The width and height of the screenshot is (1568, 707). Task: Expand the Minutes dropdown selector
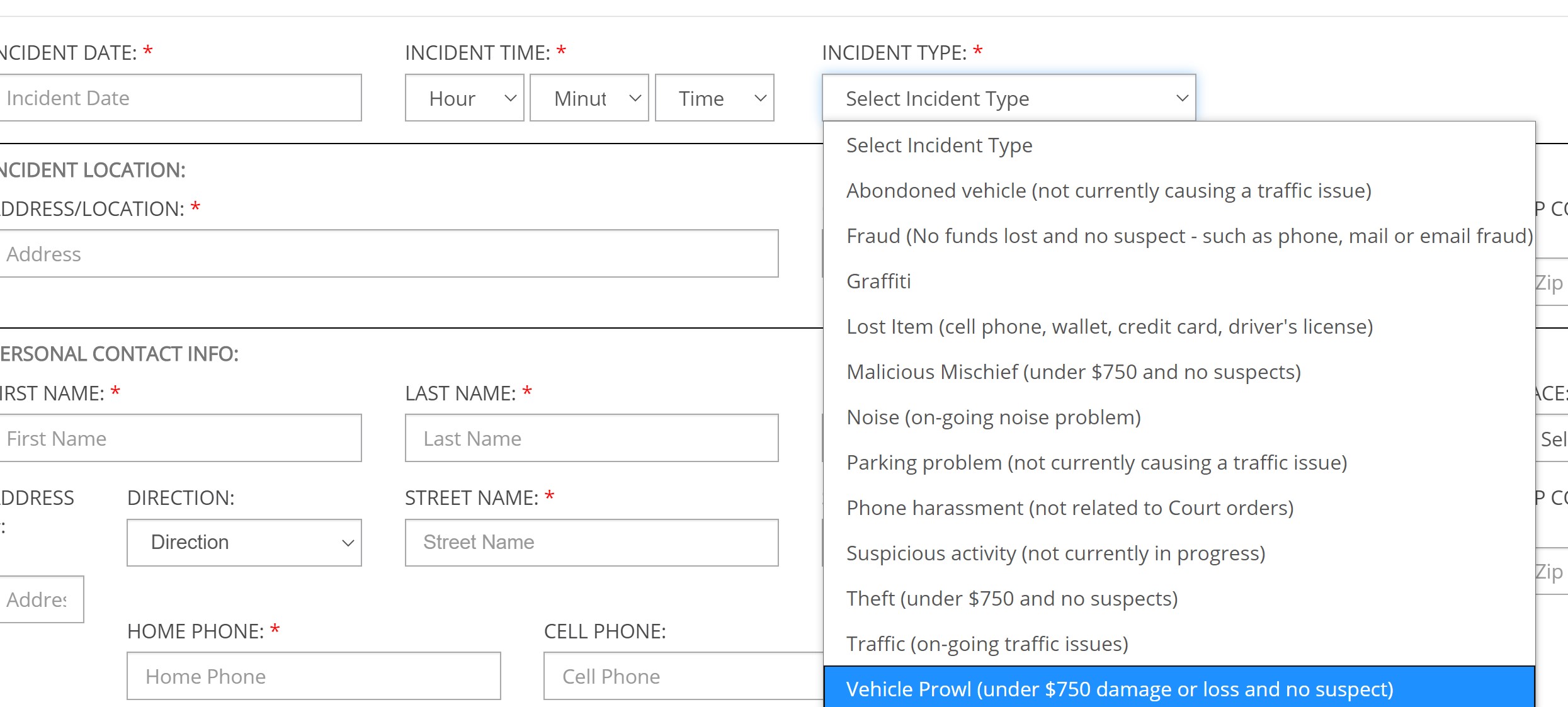(x=589, y=97)
